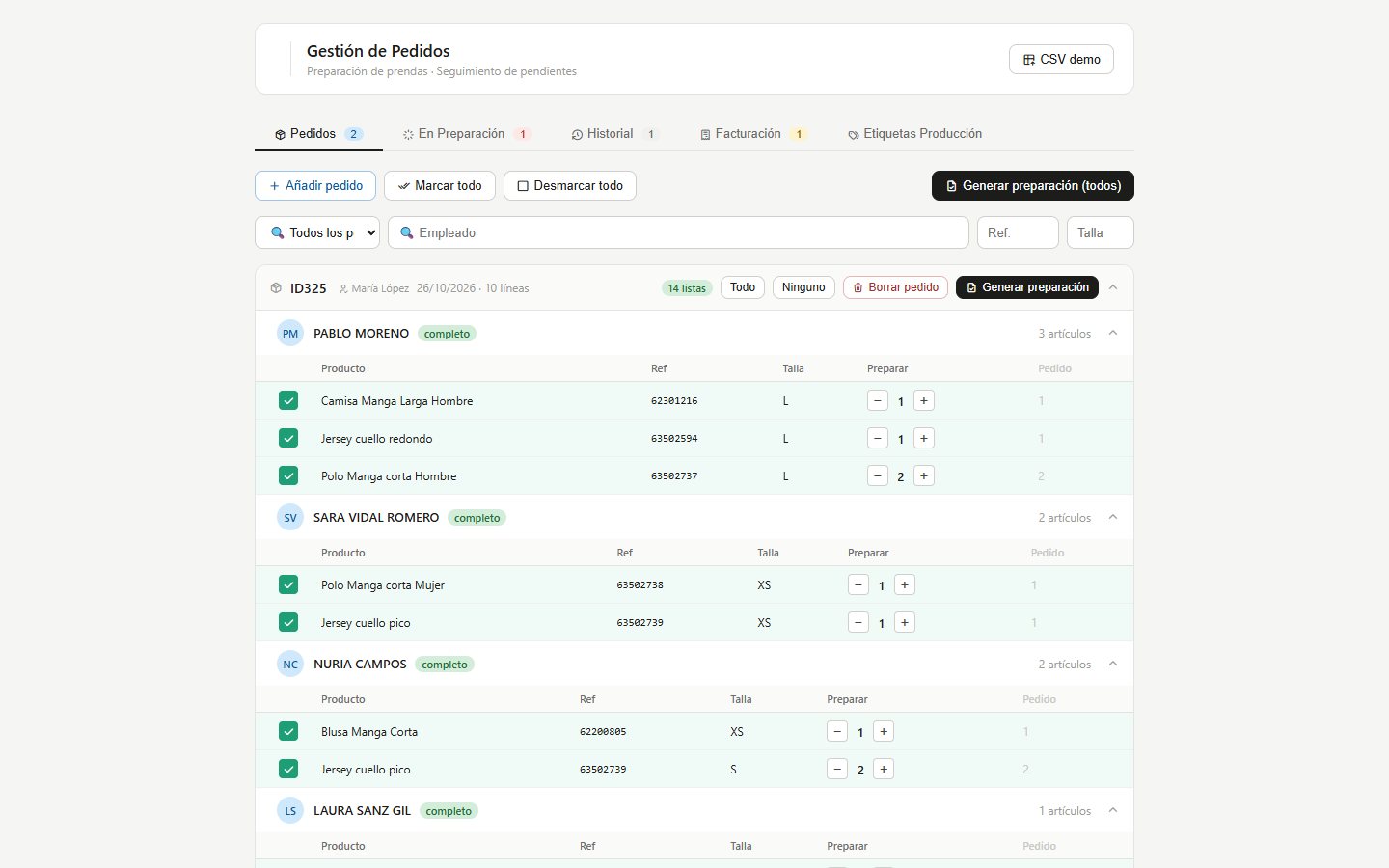Load the CSV demo
Viewport: 1389px width, 868px height.
(x=1061, y=59)
